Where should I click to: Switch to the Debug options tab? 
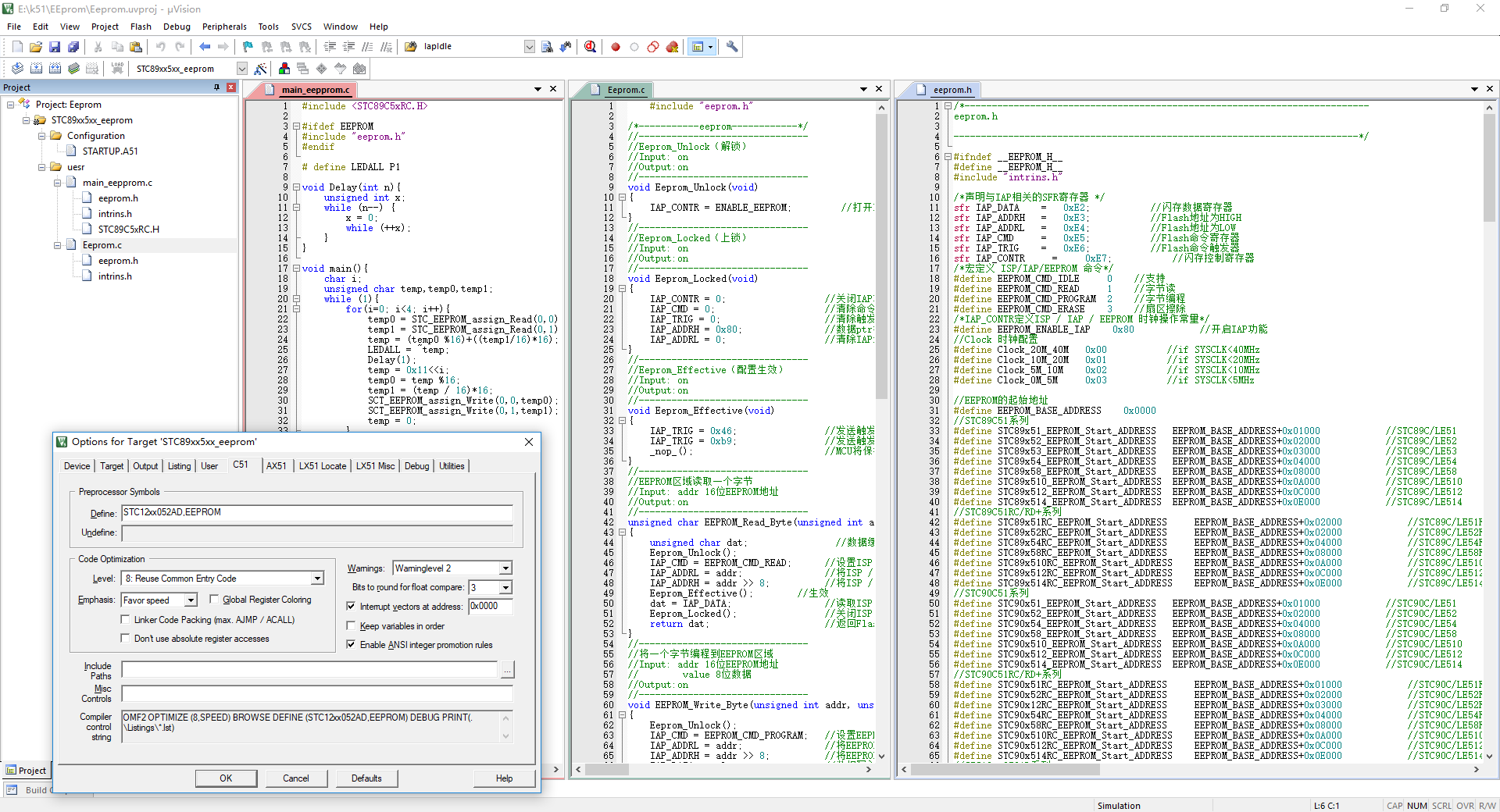pyautogui.click(x=416, y=466)
